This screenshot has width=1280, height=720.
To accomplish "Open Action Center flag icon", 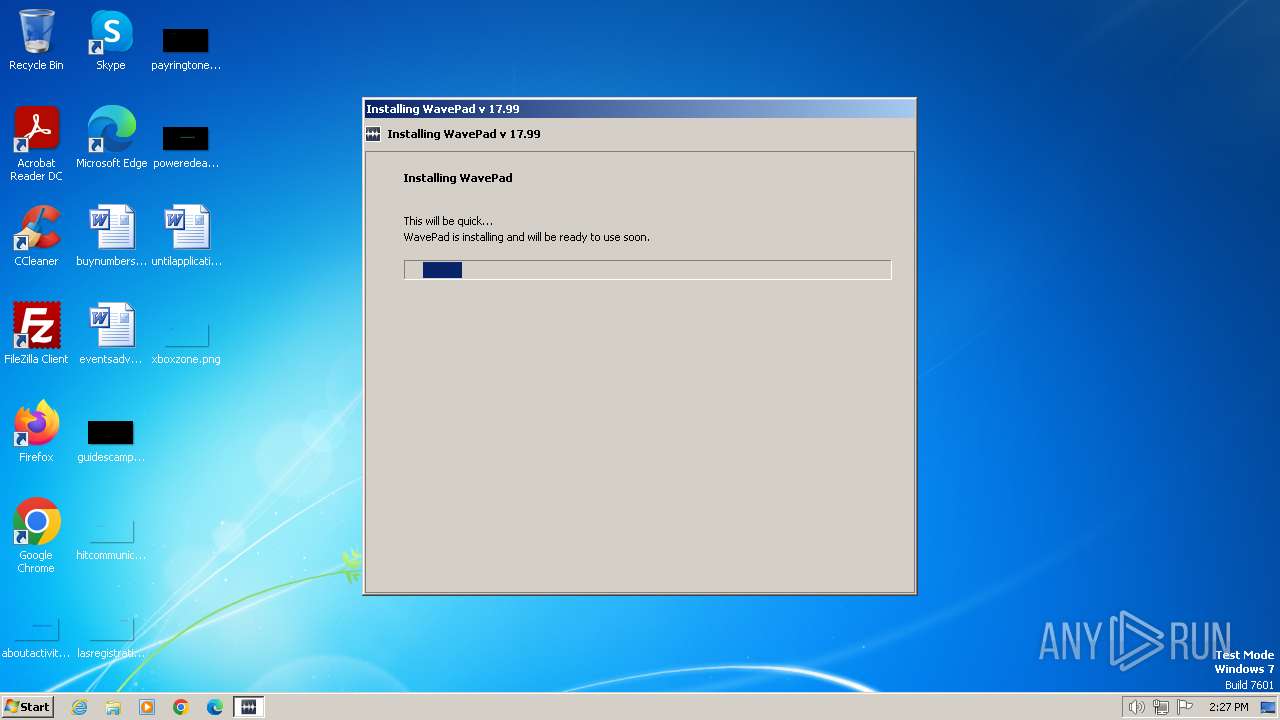I will click(1185, 707).
